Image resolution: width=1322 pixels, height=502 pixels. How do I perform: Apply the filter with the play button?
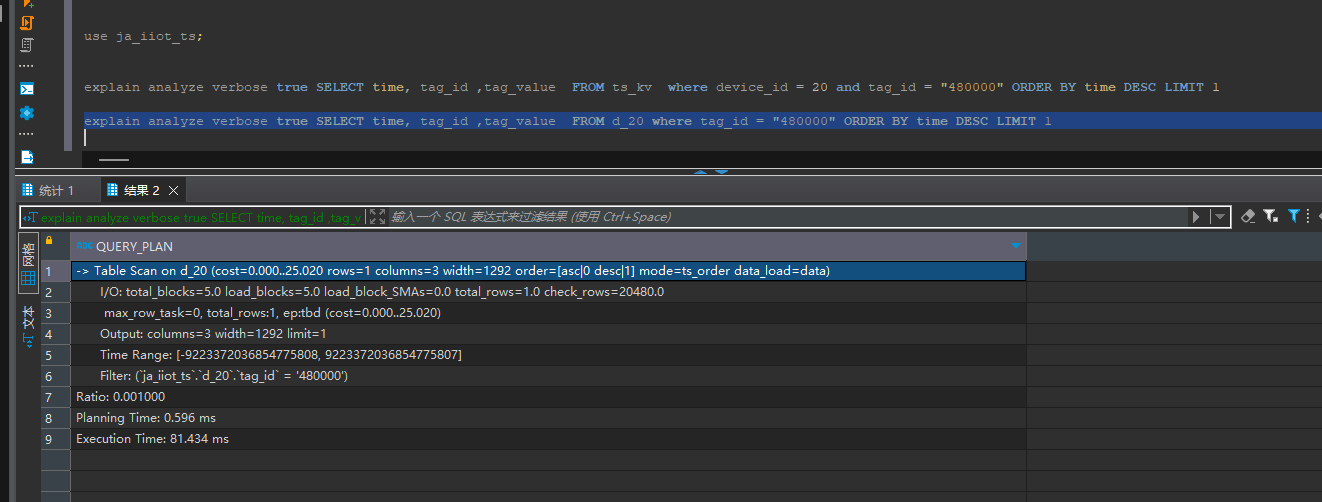pyautogui.click(x=1196, y=217)
